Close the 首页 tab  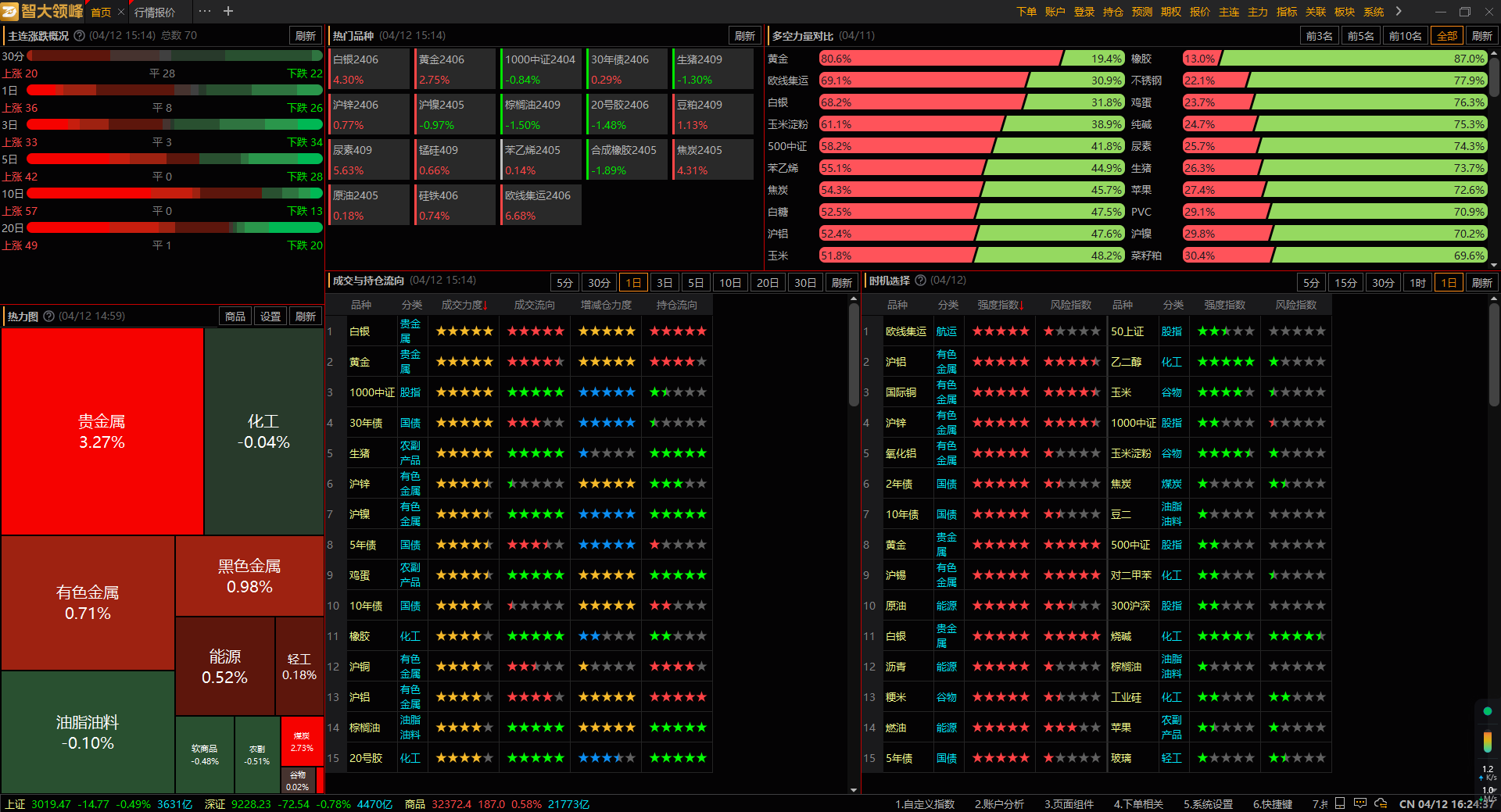pyautogui.click(x=121, y=12)
